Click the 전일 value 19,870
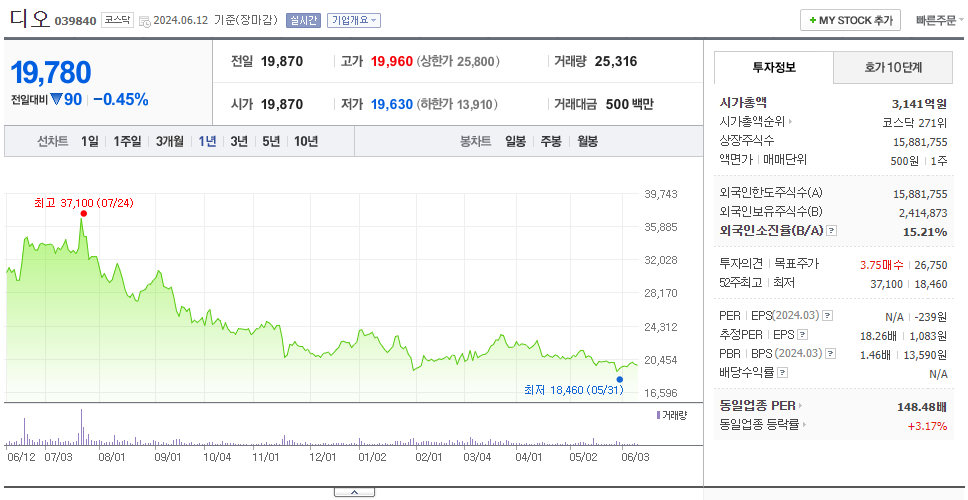The image size is (968, 500). [282, 62]
